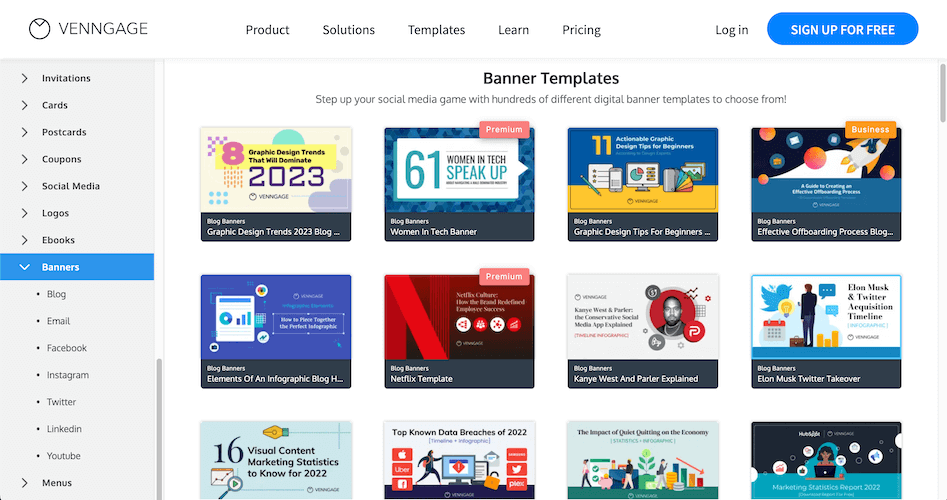Click the VENNGAGE wordmark
This screenshot has height=500, width=947.
(x=103, y=29)
